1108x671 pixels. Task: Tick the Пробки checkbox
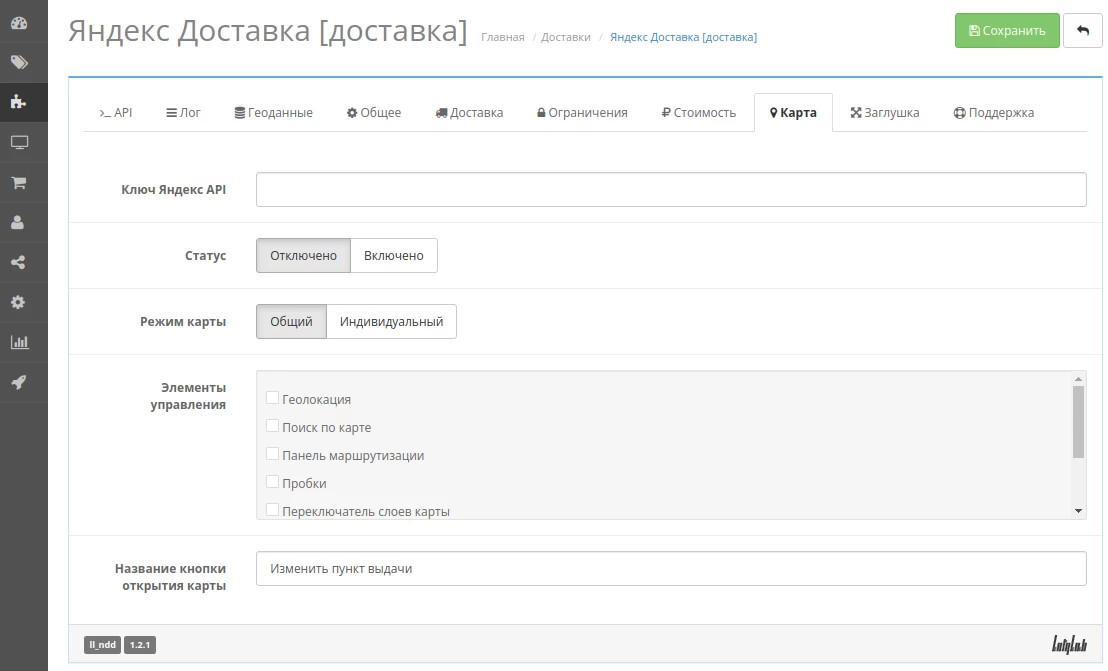coord(272,482)
